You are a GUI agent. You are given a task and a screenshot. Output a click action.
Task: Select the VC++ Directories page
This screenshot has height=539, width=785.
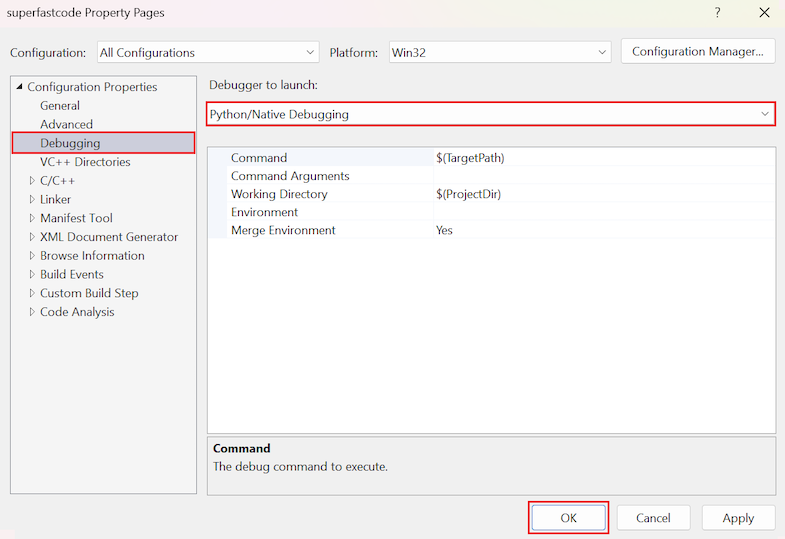[x=85, y=162]
